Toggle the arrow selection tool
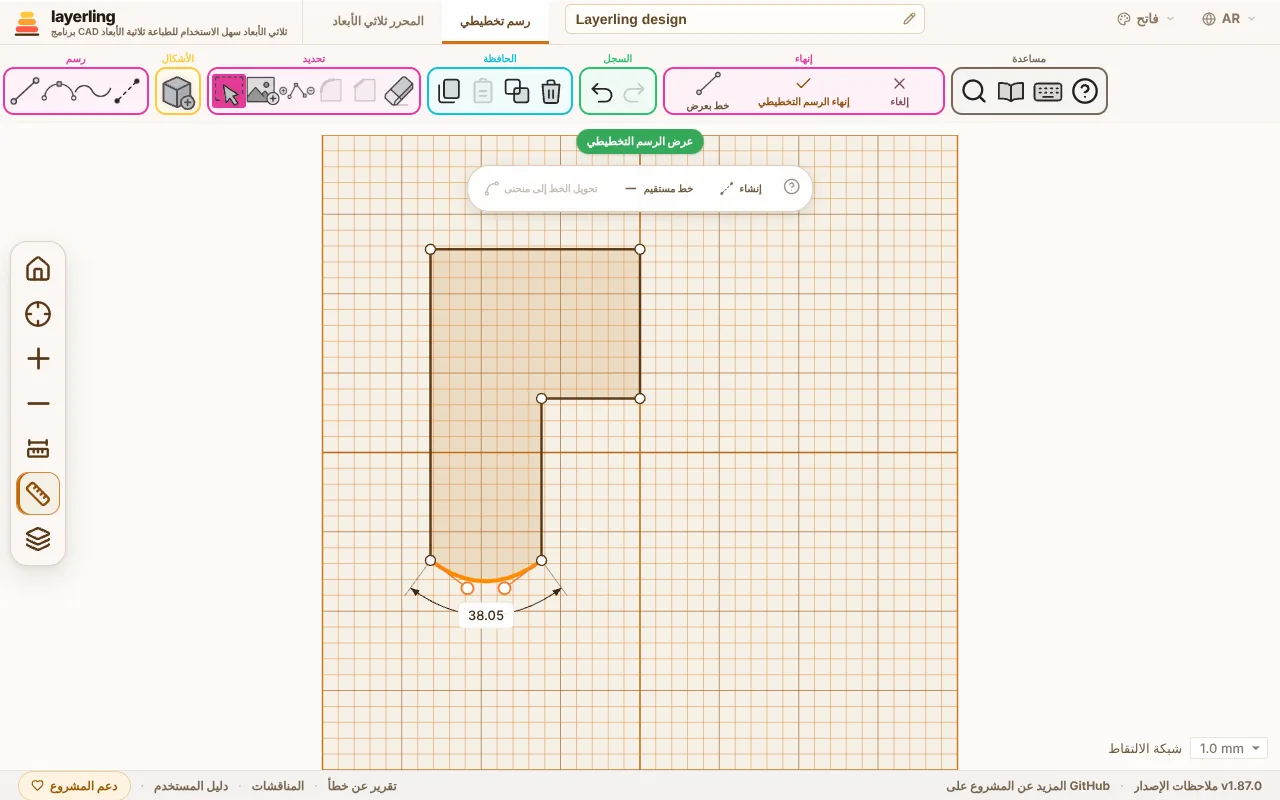The height and width of the screenshot is (800, 1280). click(230, 92)
